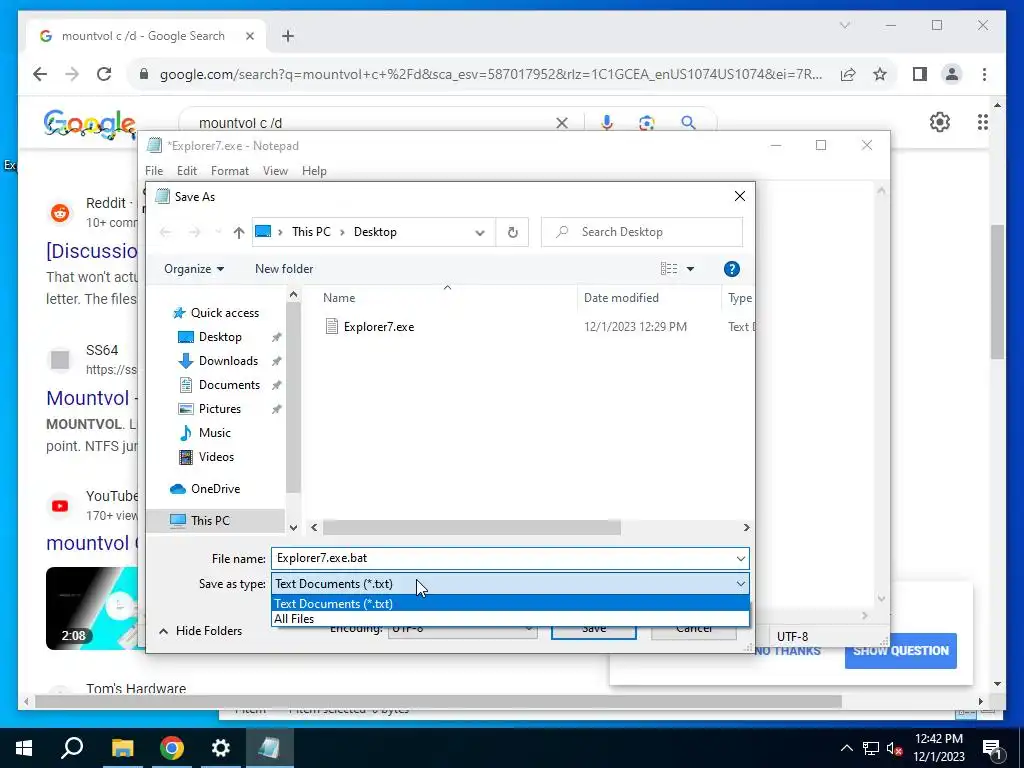Open Downloads in navigation pane
Image resolution: width=1024 pixels, height=768 pixels.
[x=228, y=361]
